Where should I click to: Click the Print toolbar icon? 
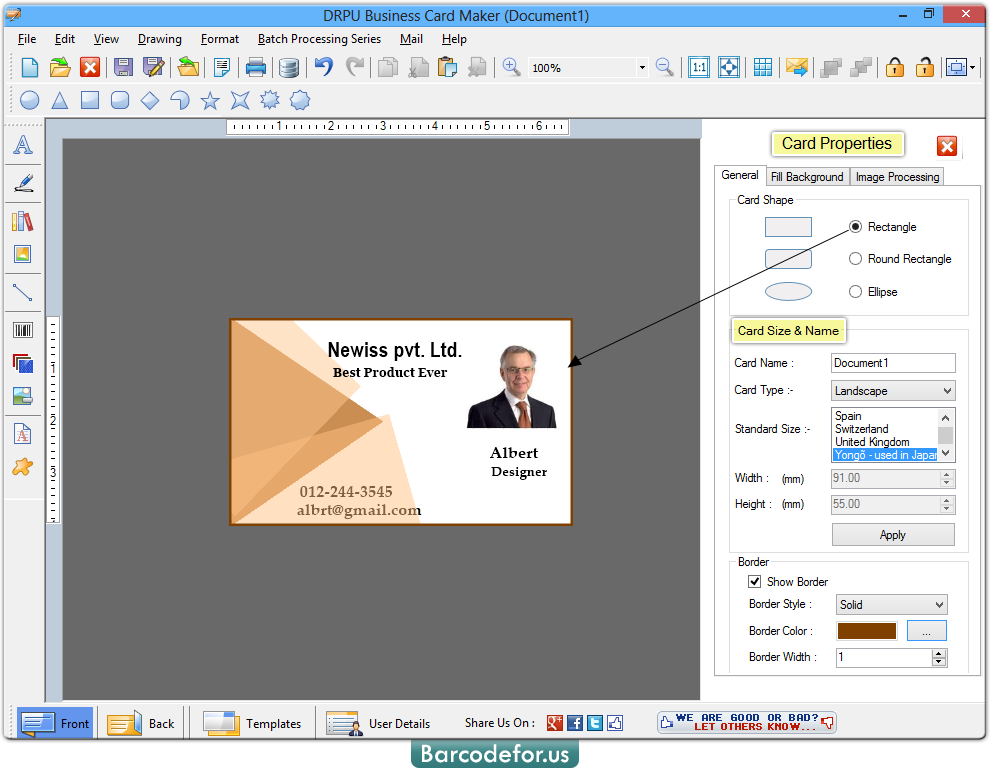[256, 67]
